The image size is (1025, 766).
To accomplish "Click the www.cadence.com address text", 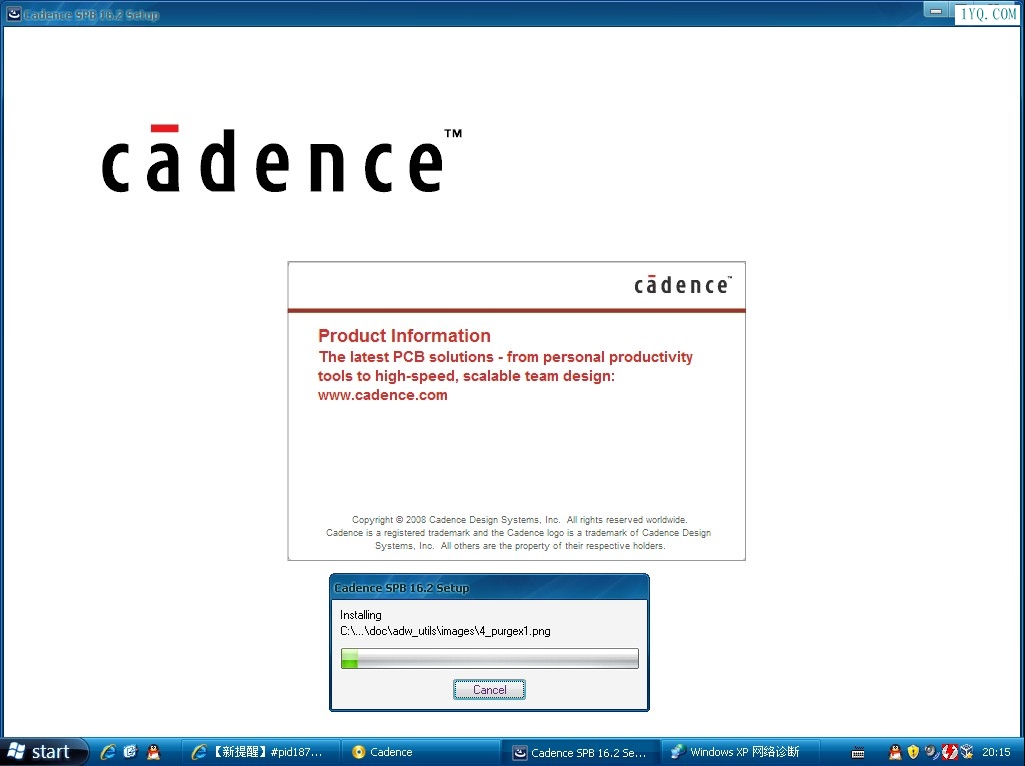I will click(382, 395).
